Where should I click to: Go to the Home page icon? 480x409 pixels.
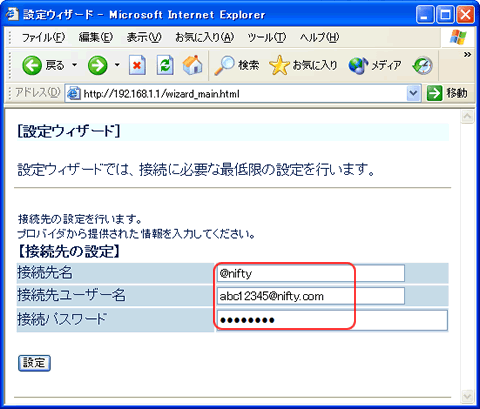click(193, 65)
